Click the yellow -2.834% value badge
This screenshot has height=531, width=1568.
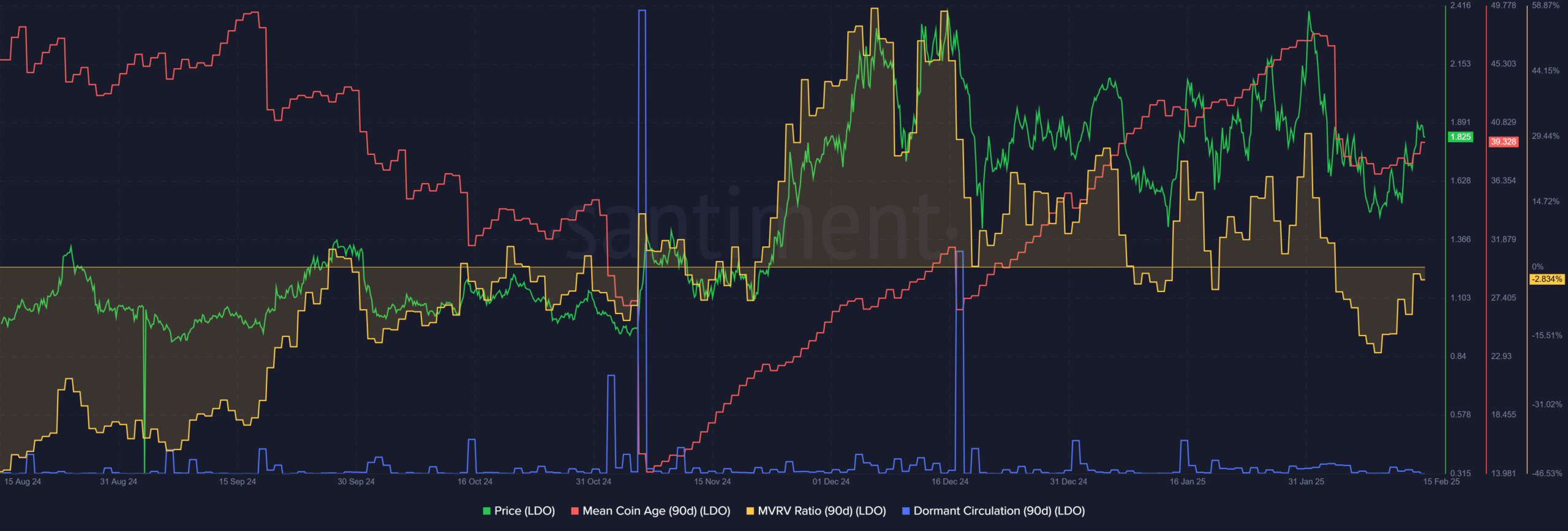click(1547, 279)
